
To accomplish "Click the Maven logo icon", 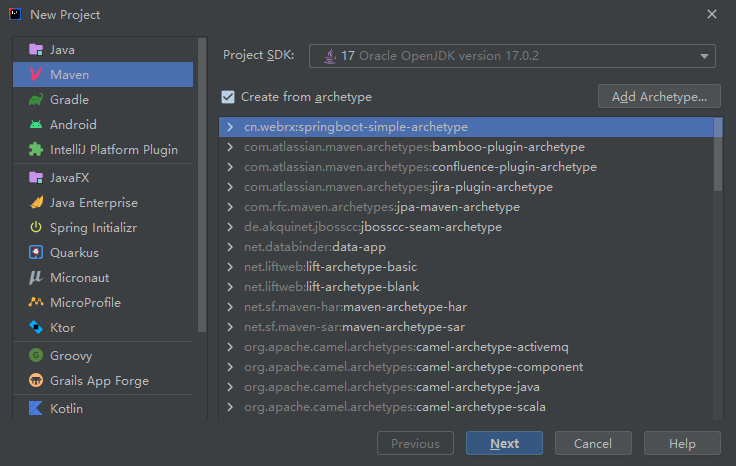I will point(36,74).
